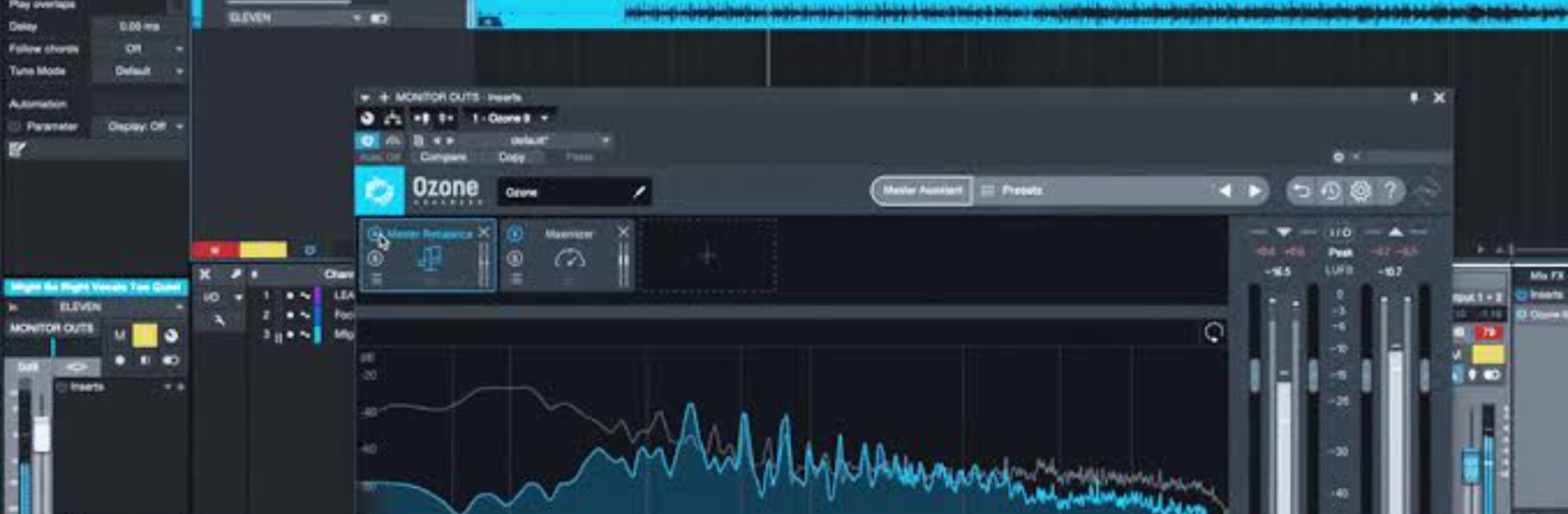1568x514 pixels.
Task: Toggle Master Rebalance module power
Action: [375, 234]
